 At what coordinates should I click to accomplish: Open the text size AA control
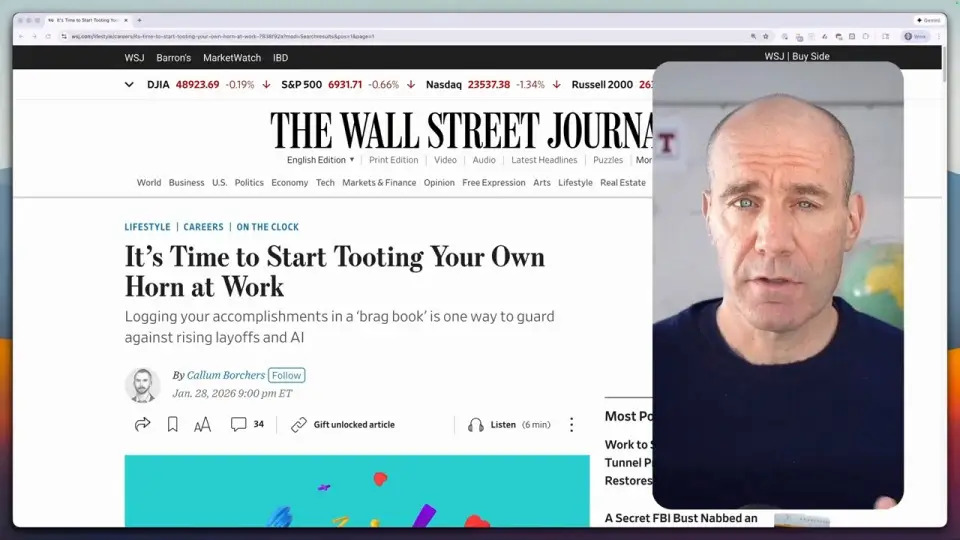[202, 425]
